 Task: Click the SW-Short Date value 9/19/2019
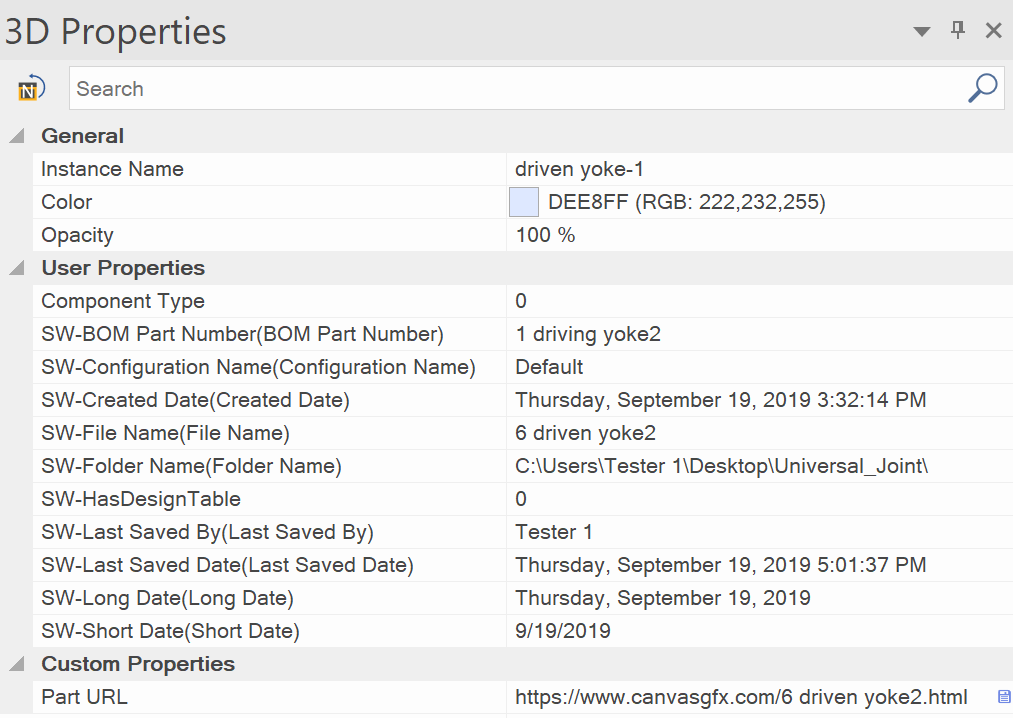(563, 631)
